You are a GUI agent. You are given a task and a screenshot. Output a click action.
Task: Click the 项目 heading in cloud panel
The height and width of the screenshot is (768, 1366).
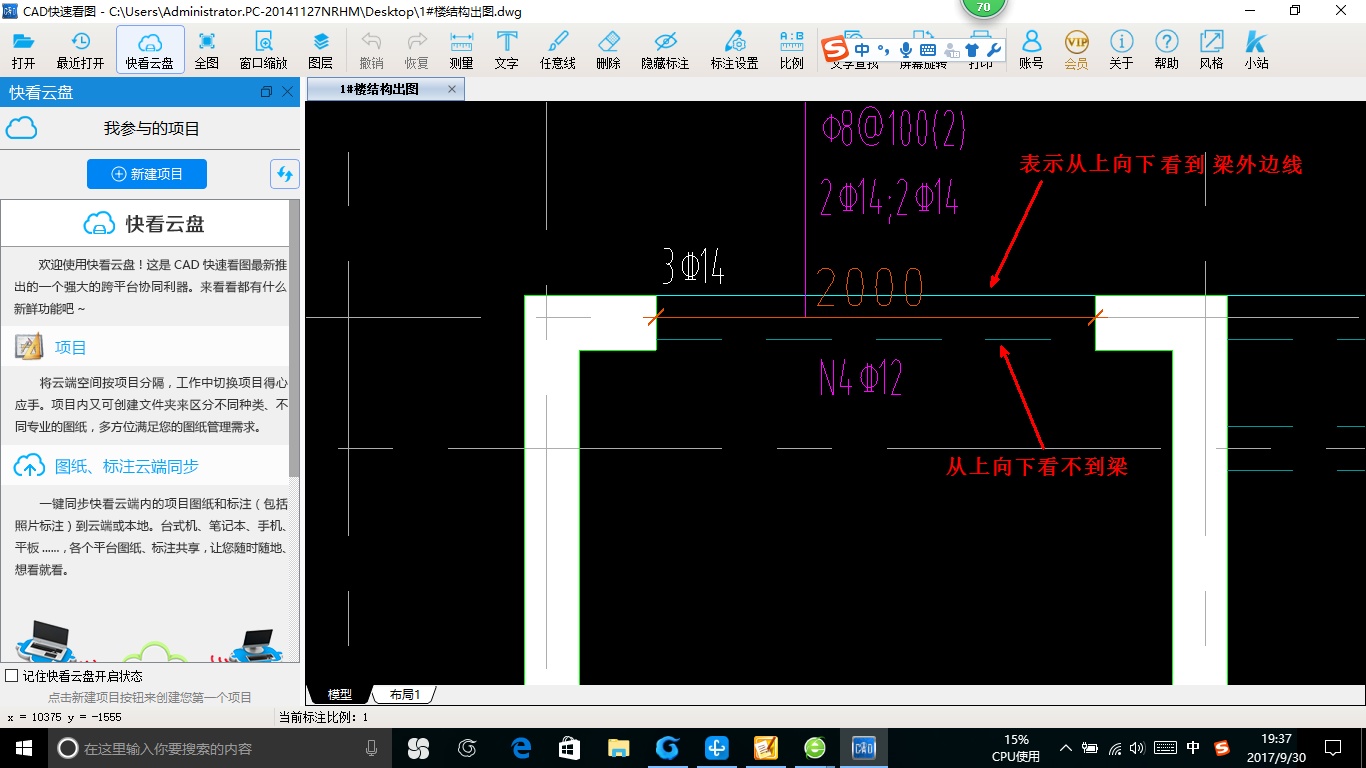[71, 347]
